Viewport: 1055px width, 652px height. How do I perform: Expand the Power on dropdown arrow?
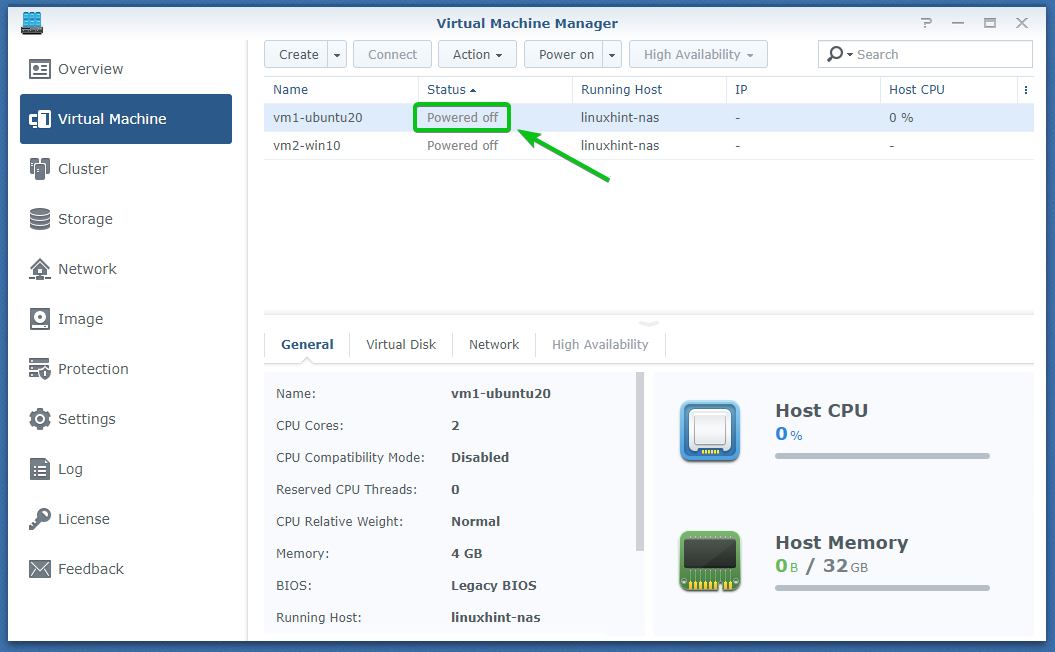(612, 55)
